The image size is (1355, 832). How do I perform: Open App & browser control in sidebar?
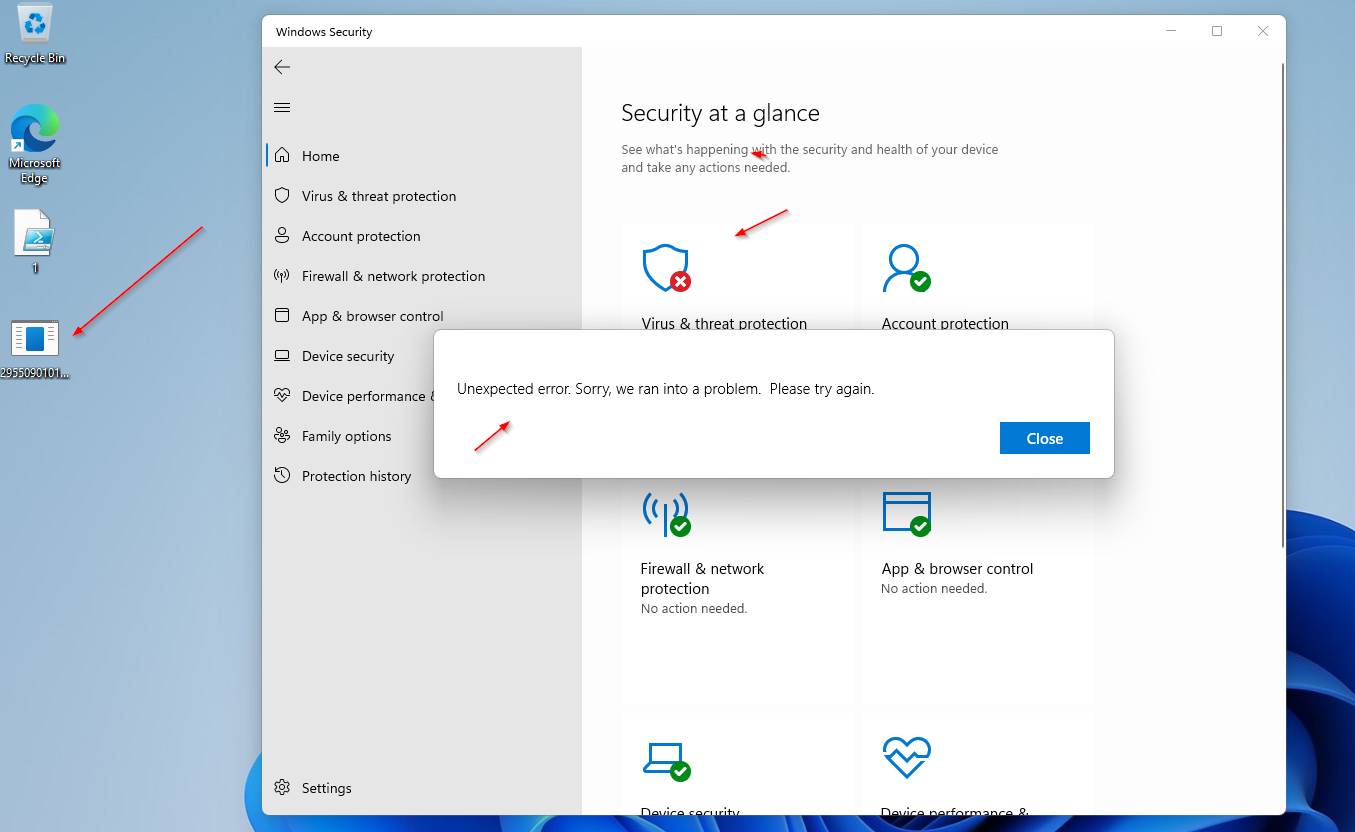(x=372, y=316)
